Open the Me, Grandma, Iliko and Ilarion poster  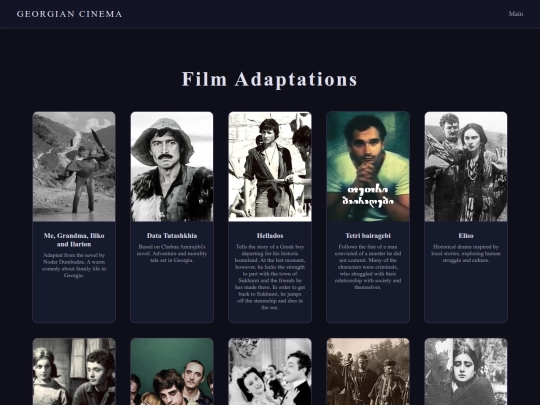[x=74, y=167]
